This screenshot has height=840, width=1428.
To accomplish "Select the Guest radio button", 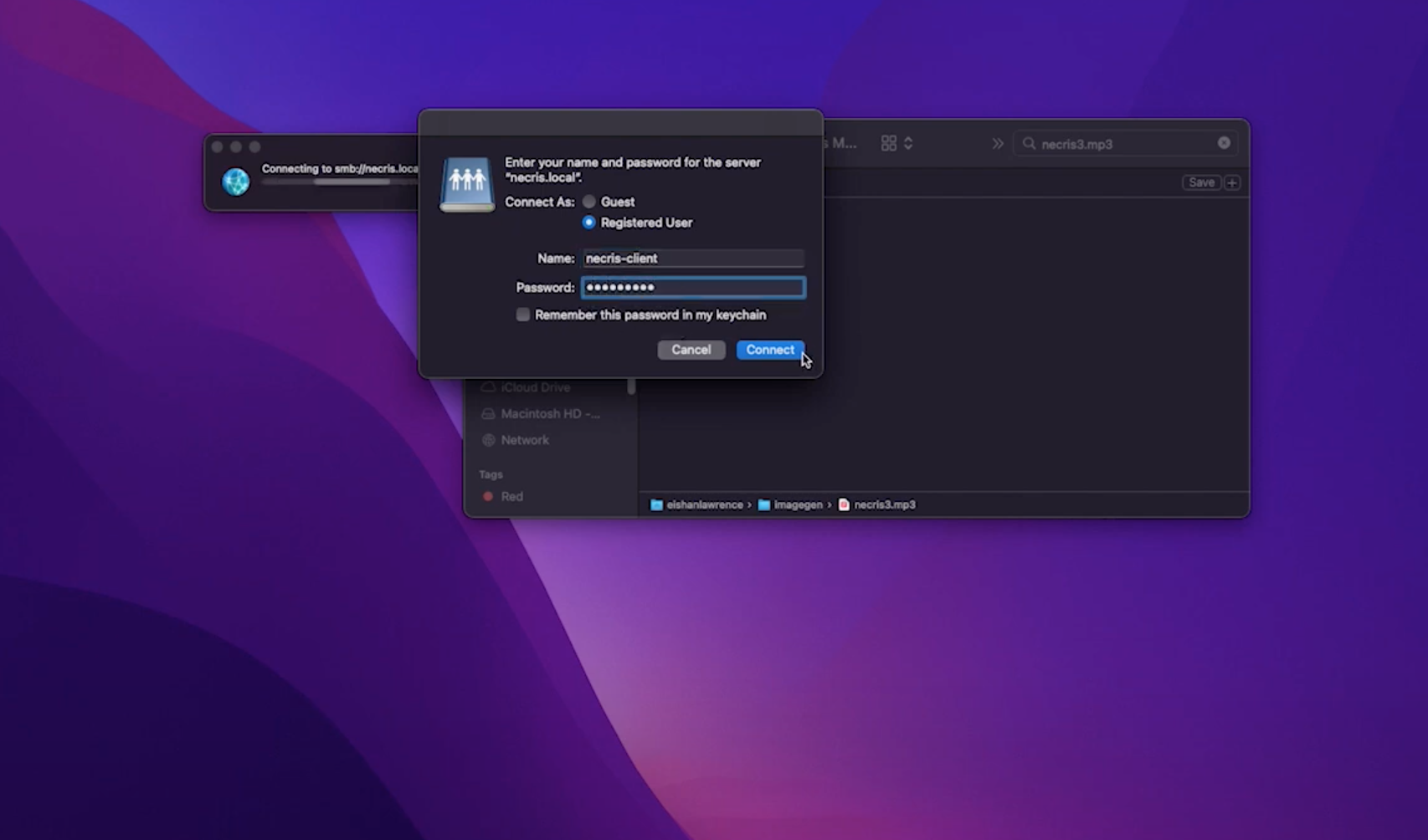I will click(x=589, y=202).
